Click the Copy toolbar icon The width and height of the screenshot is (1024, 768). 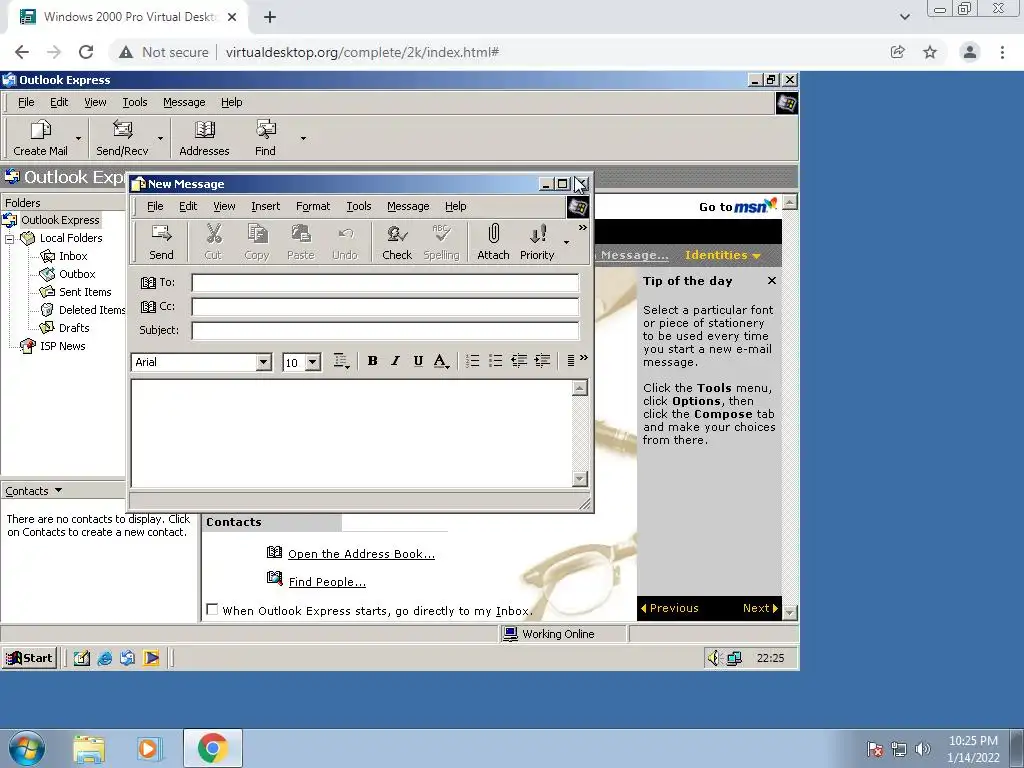[x=257, y=234]
